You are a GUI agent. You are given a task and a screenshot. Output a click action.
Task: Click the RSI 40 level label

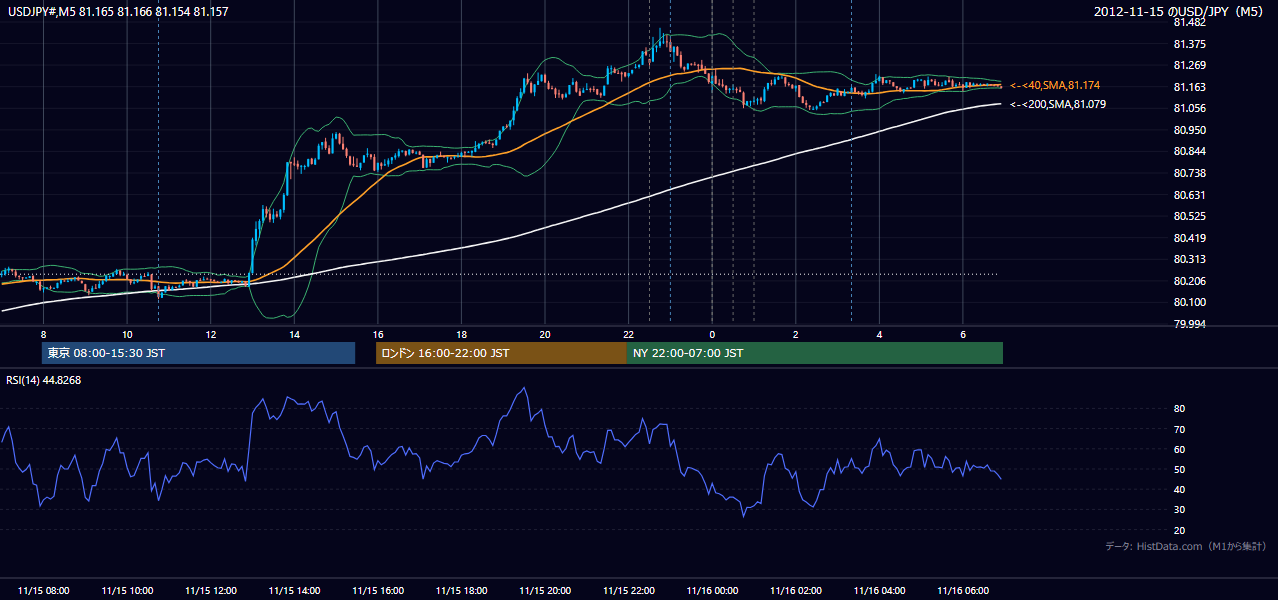(1180, 489)
